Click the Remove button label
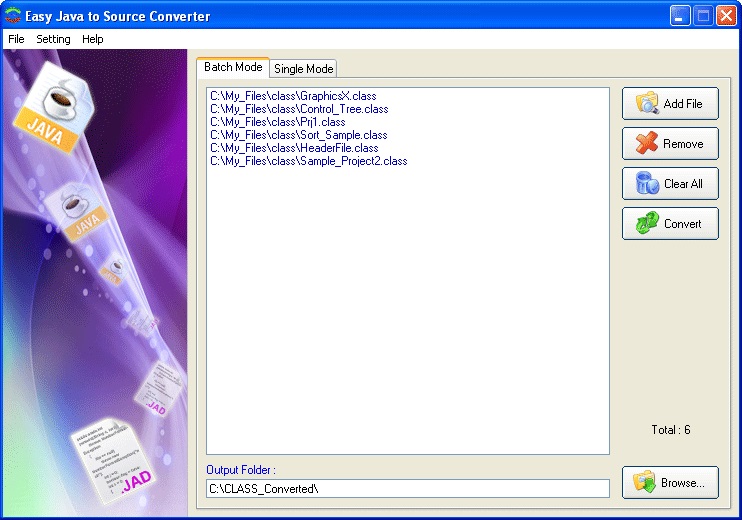The image size is (742, 520). (683, 144)
